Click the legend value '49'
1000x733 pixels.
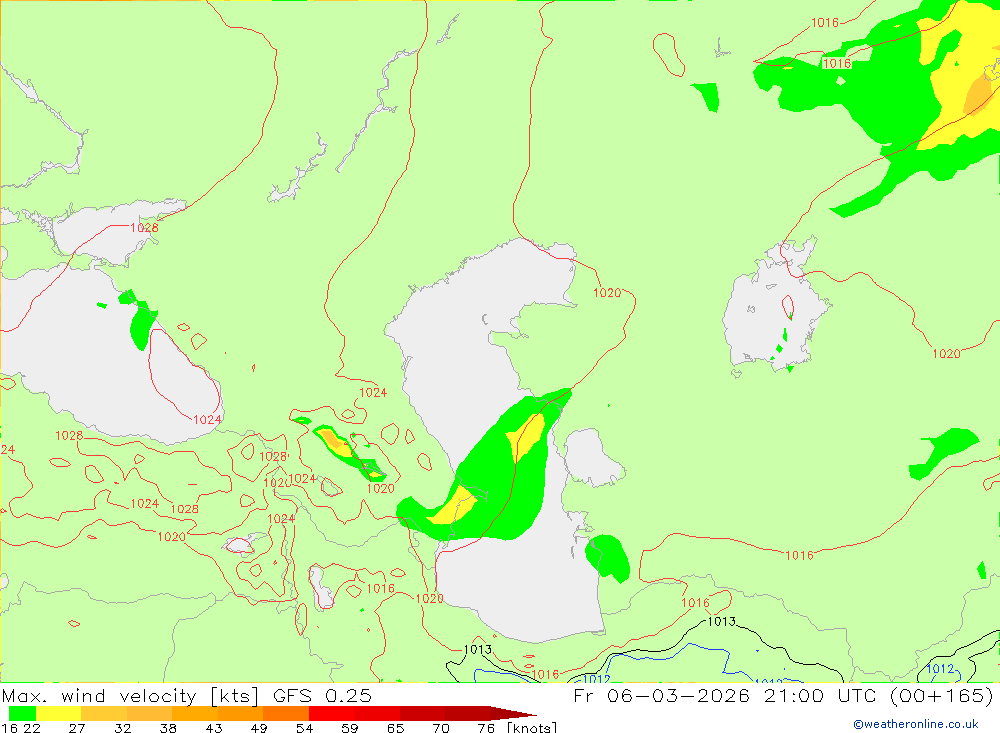(x=259, y=727)
